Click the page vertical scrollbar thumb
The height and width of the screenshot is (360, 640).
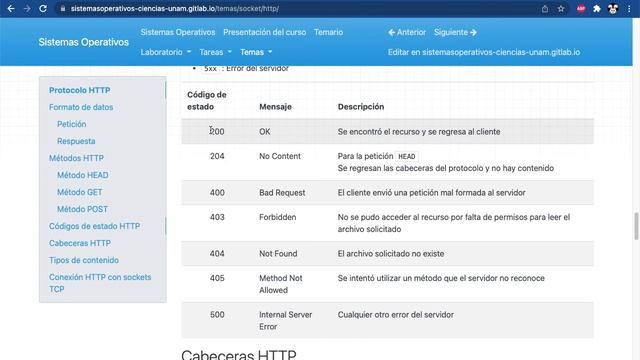point(636,226)
